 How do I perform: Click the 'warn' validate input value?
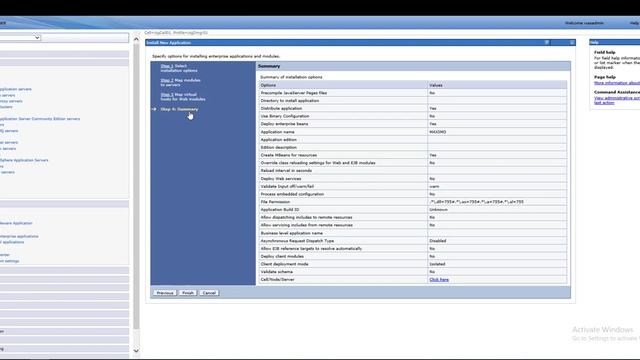(434, 187)
